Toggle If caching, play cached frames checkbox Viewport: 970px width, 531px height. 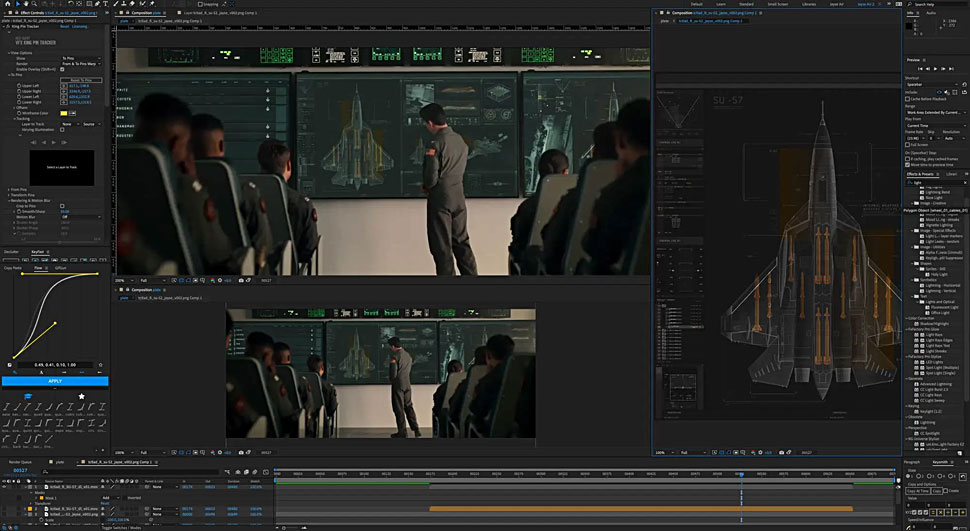pos(908,159)
